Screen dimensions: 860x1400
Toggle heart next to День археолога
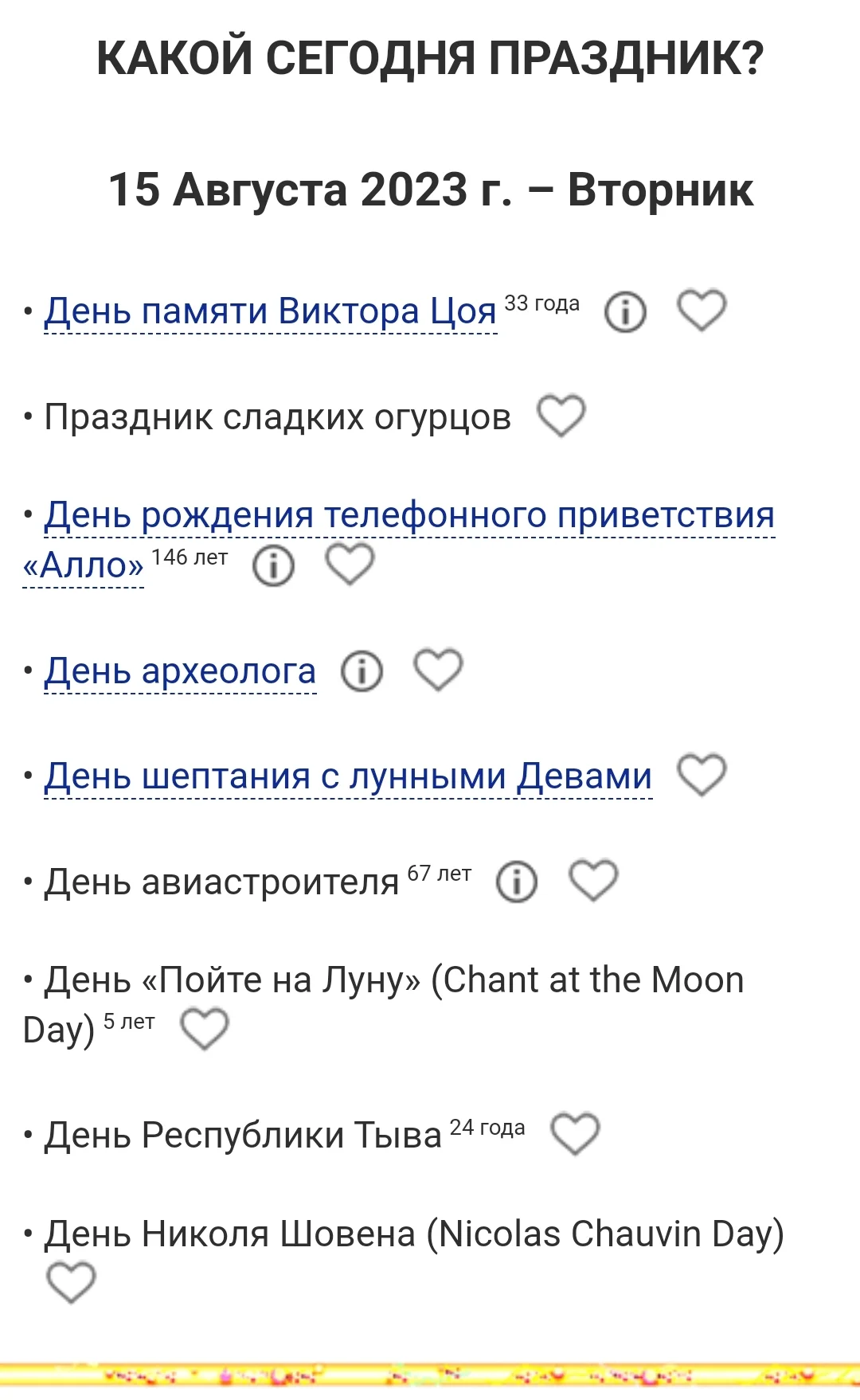point(437,671)
